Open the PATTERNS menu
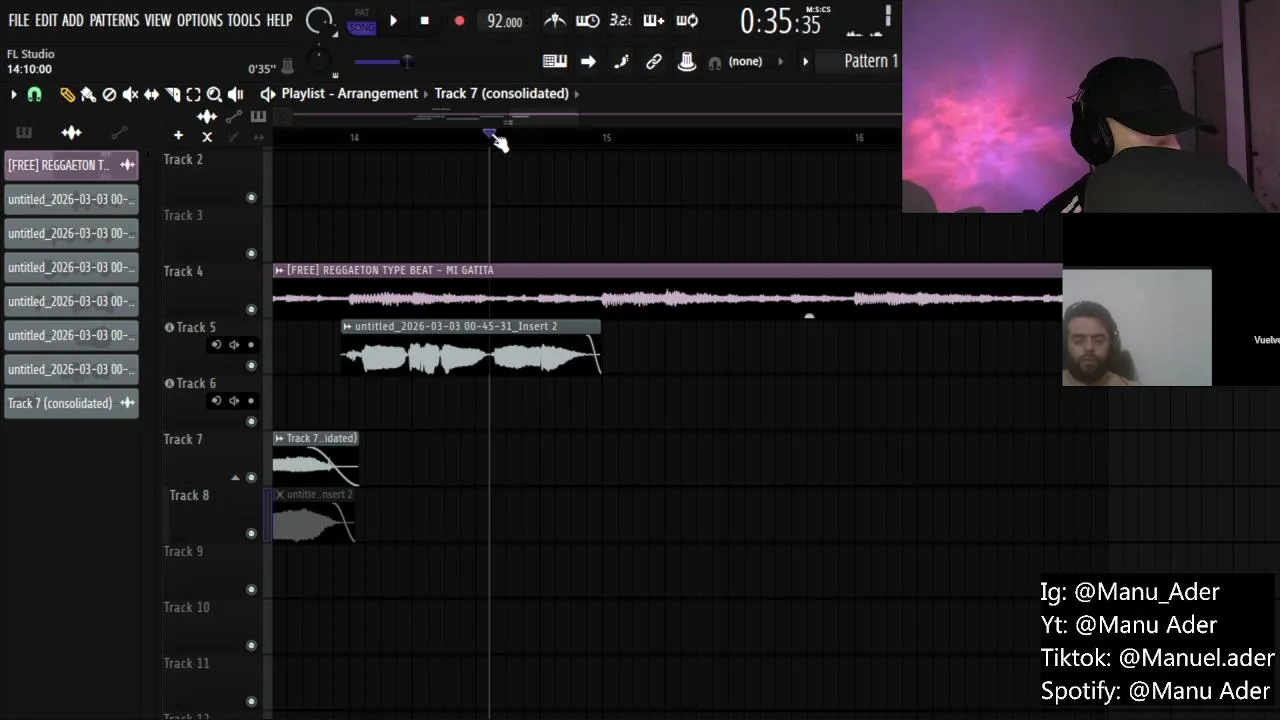Image resolution: width=1280 pixels, height=720 pixels. (114, 20)
